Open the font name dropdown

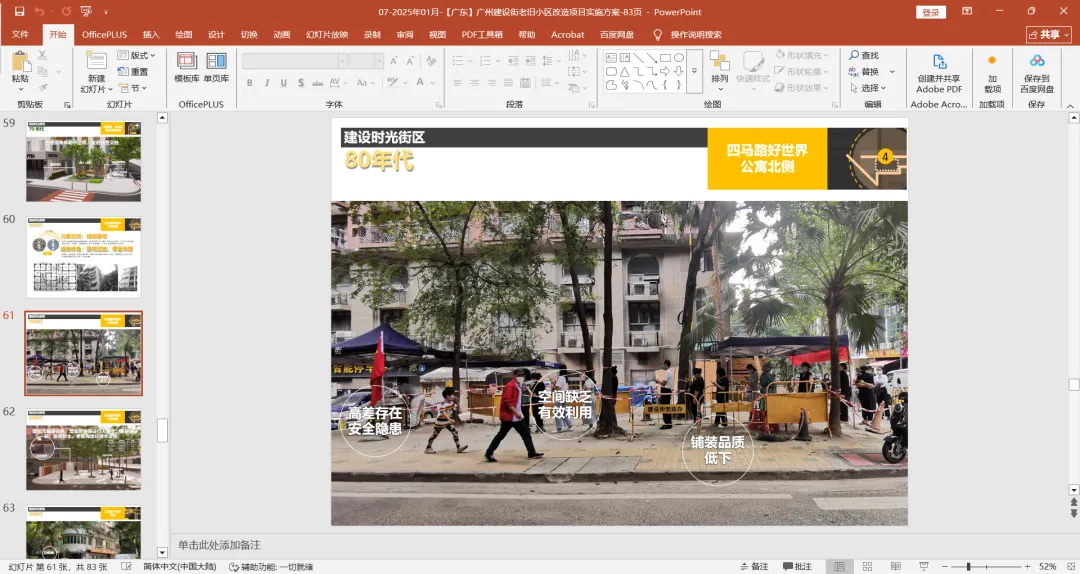pos(342,61)
